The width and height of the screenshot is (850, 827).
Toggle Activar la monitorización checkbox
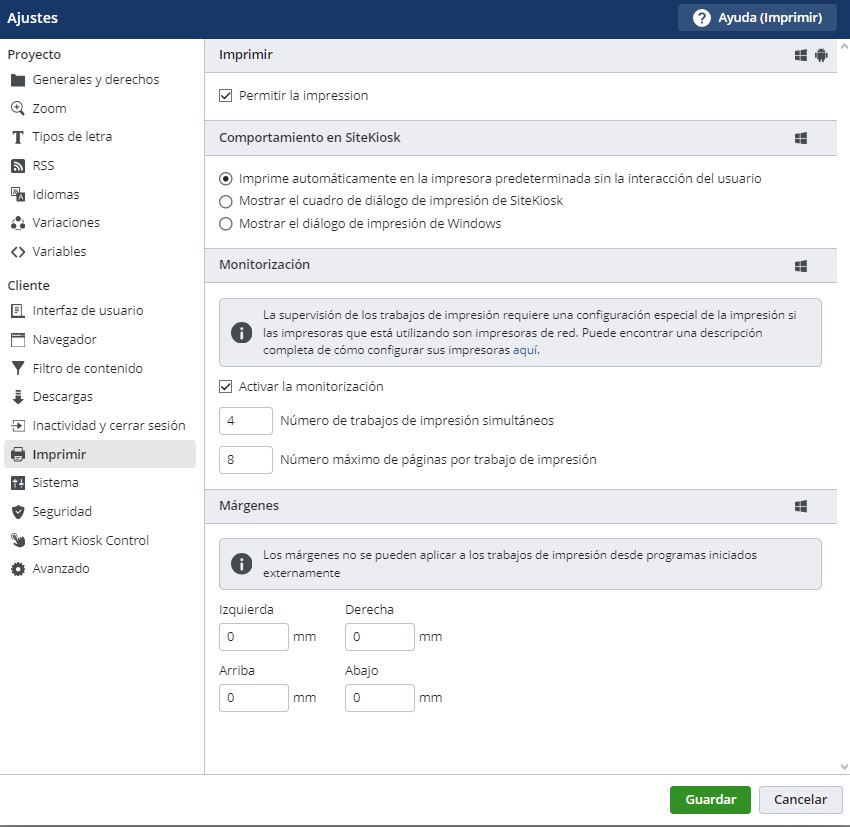click(226, 387)
